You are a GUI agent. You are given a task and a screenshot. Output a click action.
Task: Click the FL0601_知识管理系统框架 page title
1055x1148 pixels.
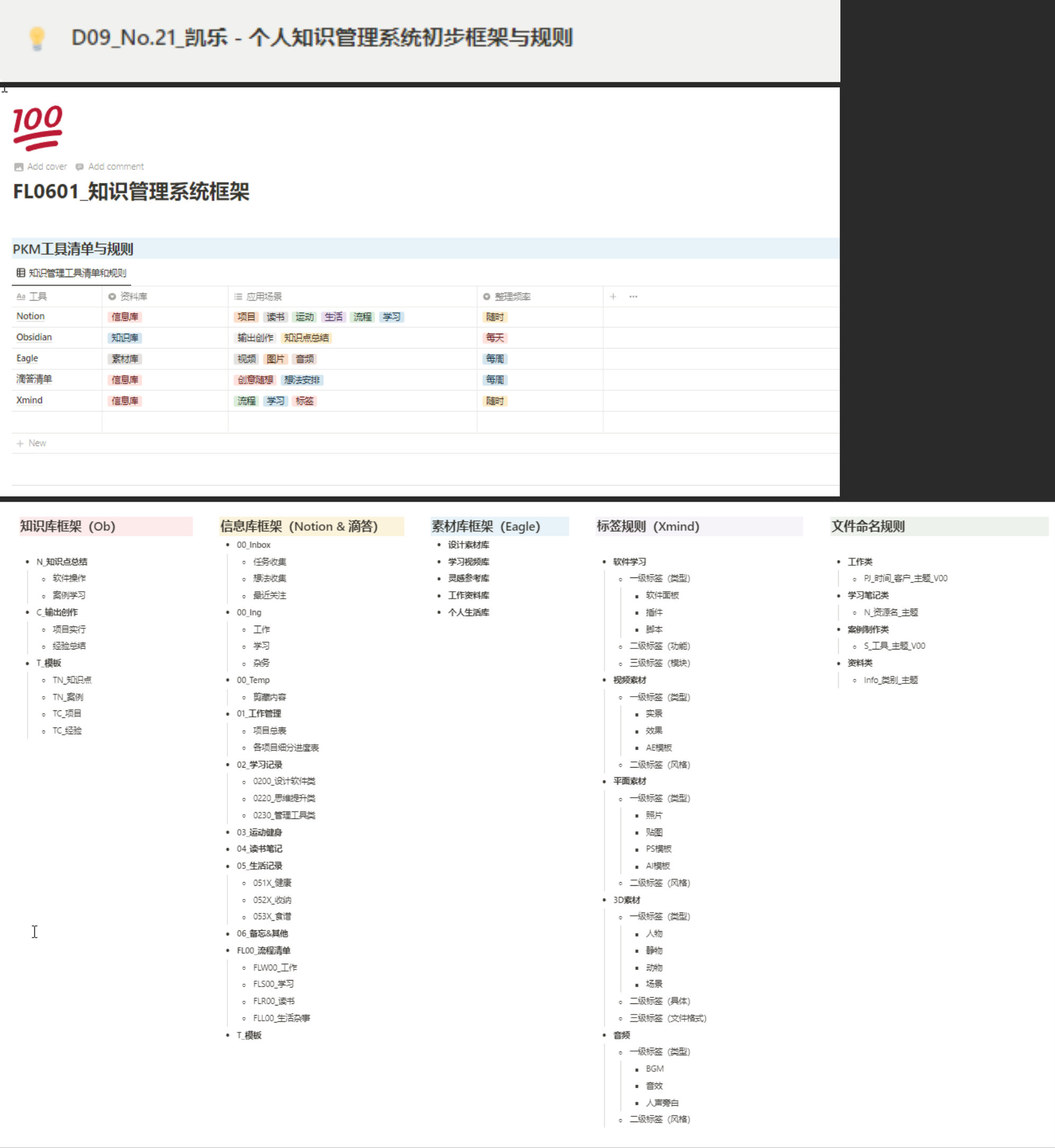(x=131, y=192)
